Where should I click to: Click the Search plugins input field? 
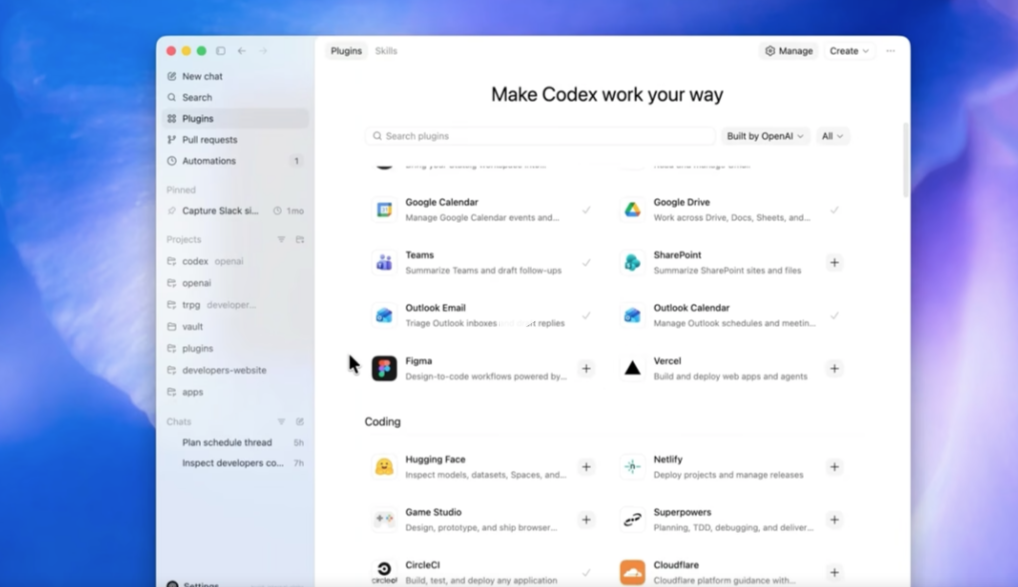(x=540, y=136)
